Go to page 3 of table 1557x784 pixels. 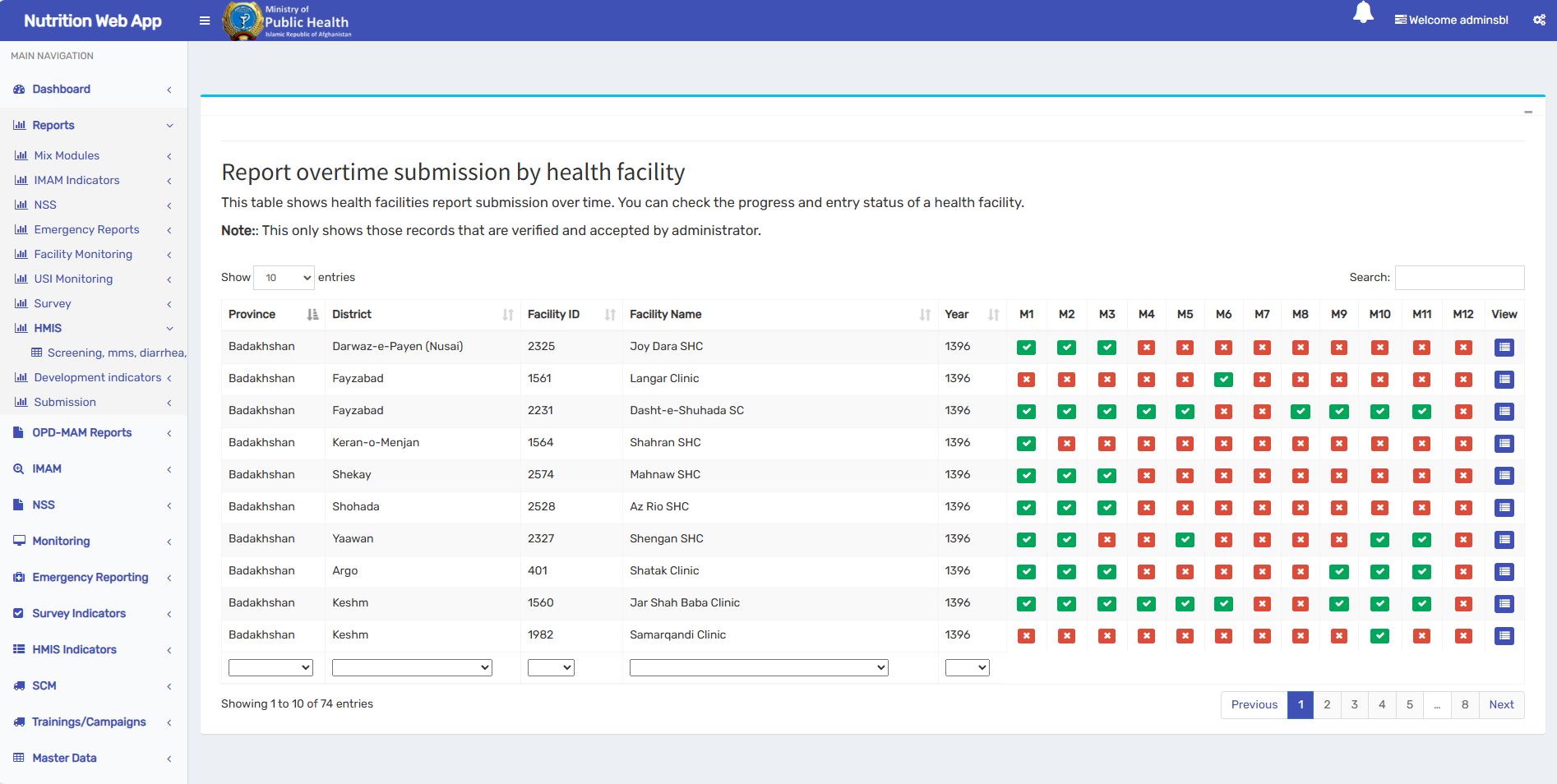[1354, 705]
